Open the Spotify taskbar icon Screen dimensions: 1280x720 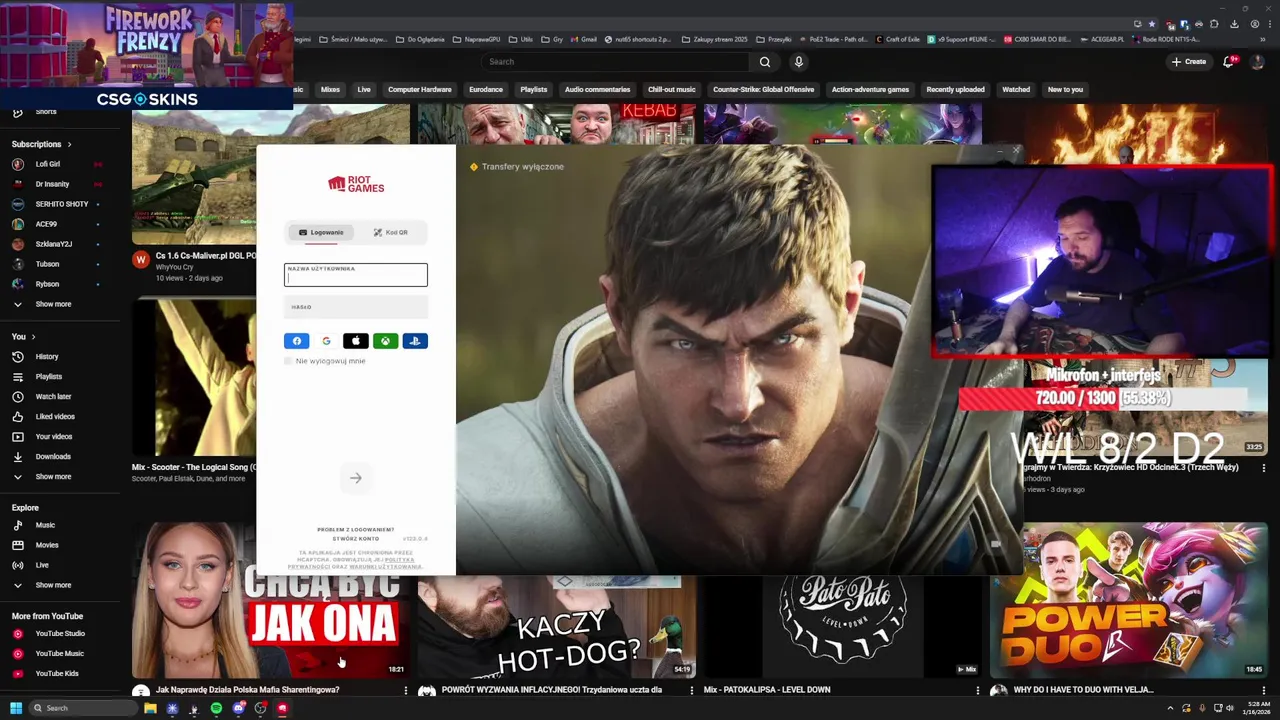click(x=216, y=708)
